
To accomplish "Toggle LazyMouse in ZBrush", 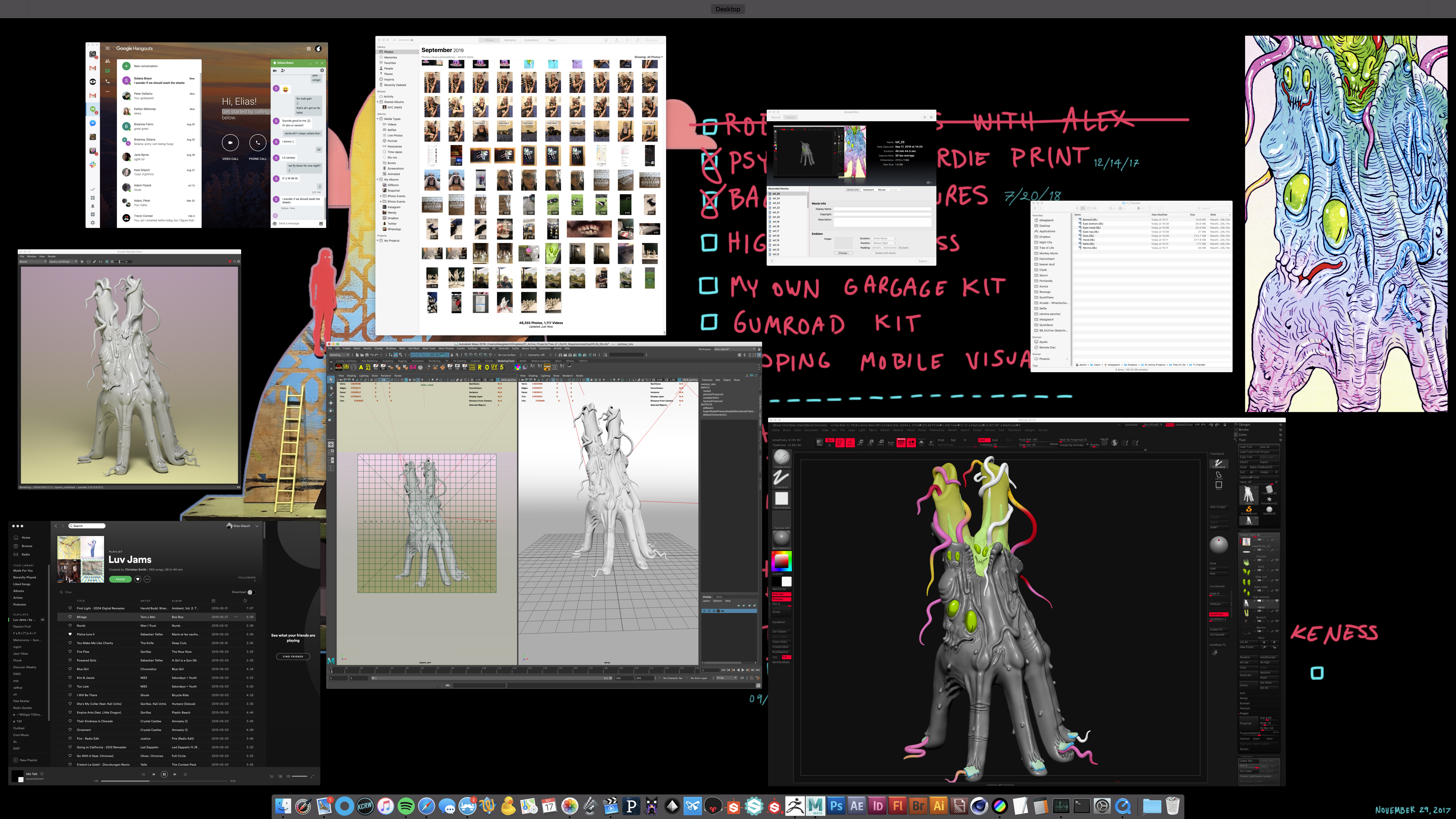I will click(x=1219, y=614).
